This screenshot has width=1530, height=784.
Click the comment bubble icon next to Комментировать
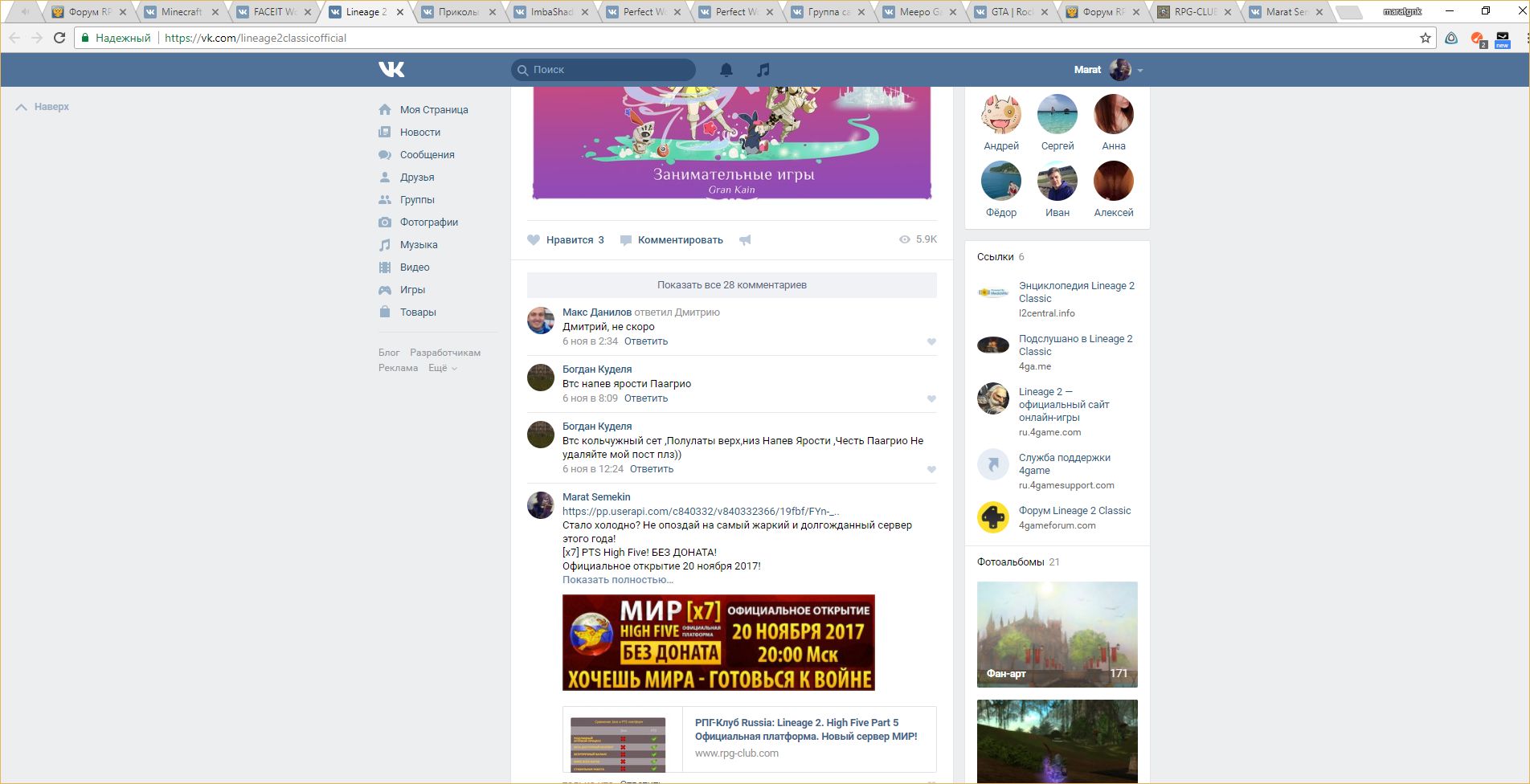[x=626, y=240]
